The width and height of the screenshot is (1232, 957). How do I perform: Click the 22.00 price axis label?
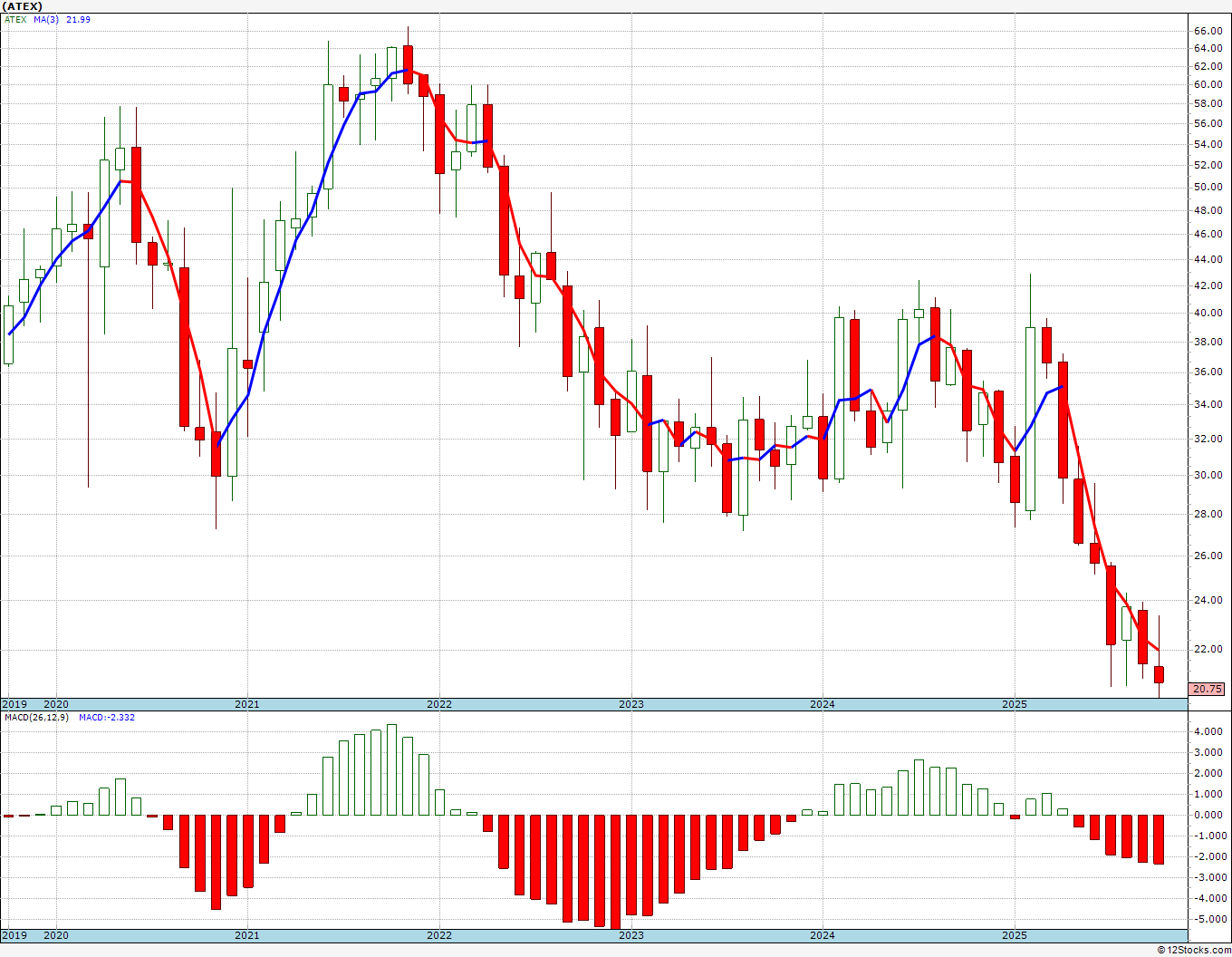pos(1208,650)
